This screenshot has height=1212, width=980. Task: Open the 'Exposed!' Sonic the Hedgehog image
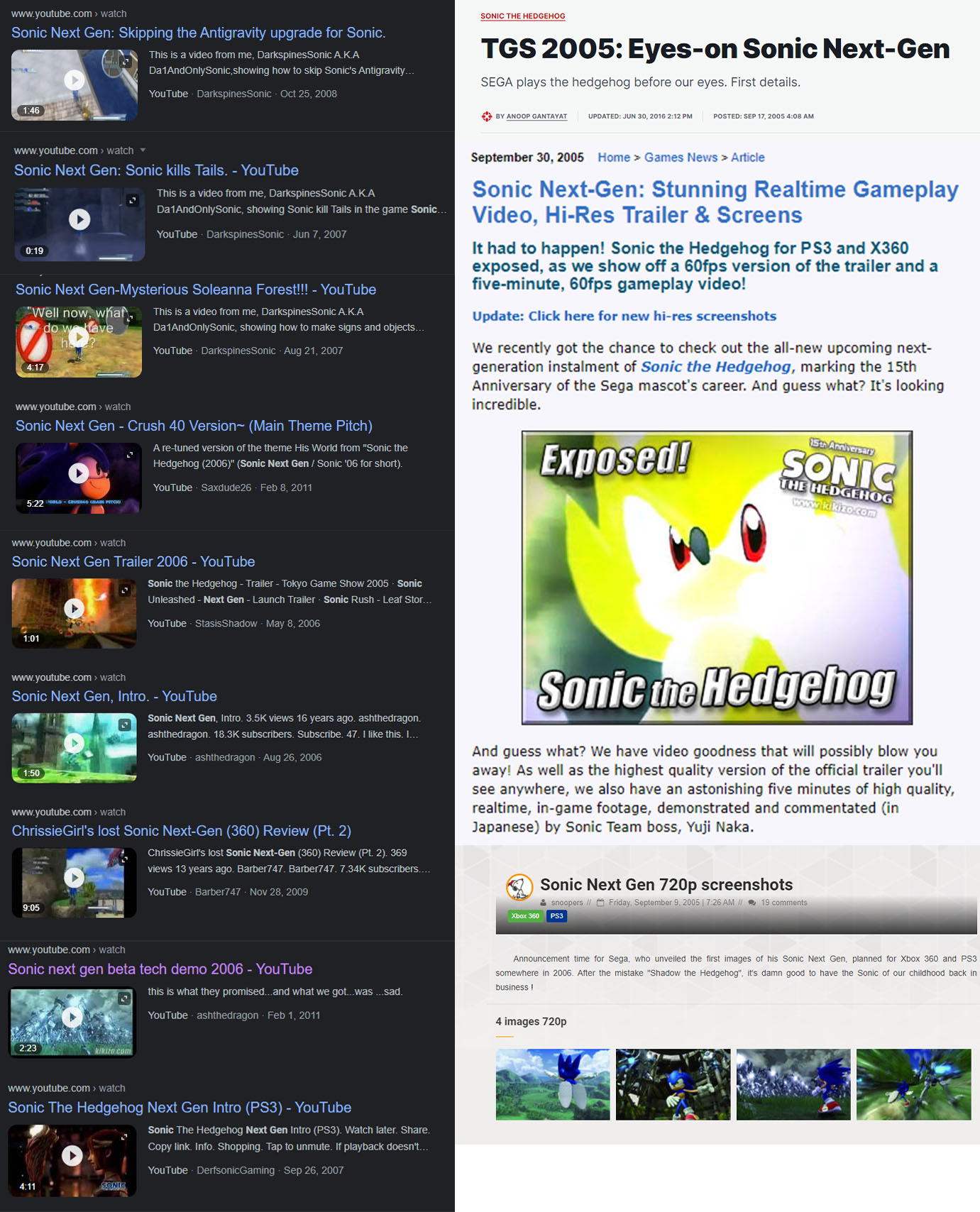[x=717, y=578]
